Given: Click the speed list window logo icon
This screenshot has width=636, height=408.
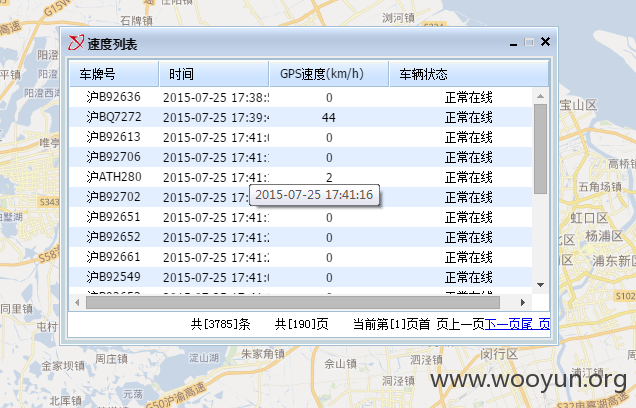Looking at the screenshot, I should tap(76, 43).
